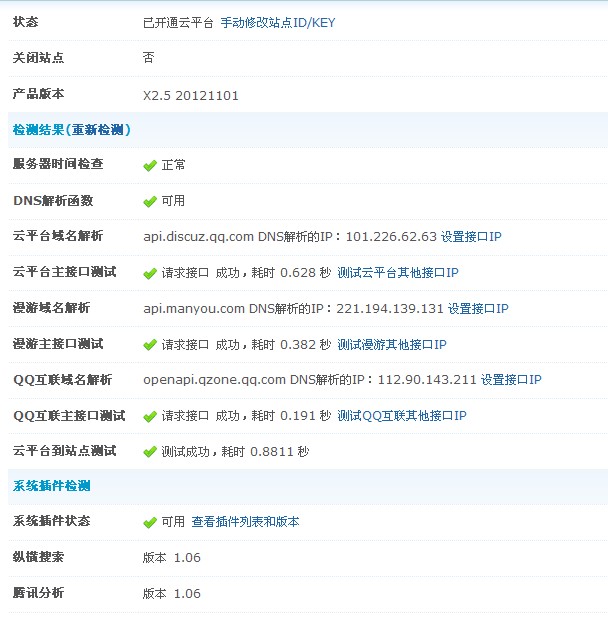Click the green checkmark next to 系统插件状态
This screenshot has height=620, width=608.
point(150,522)
